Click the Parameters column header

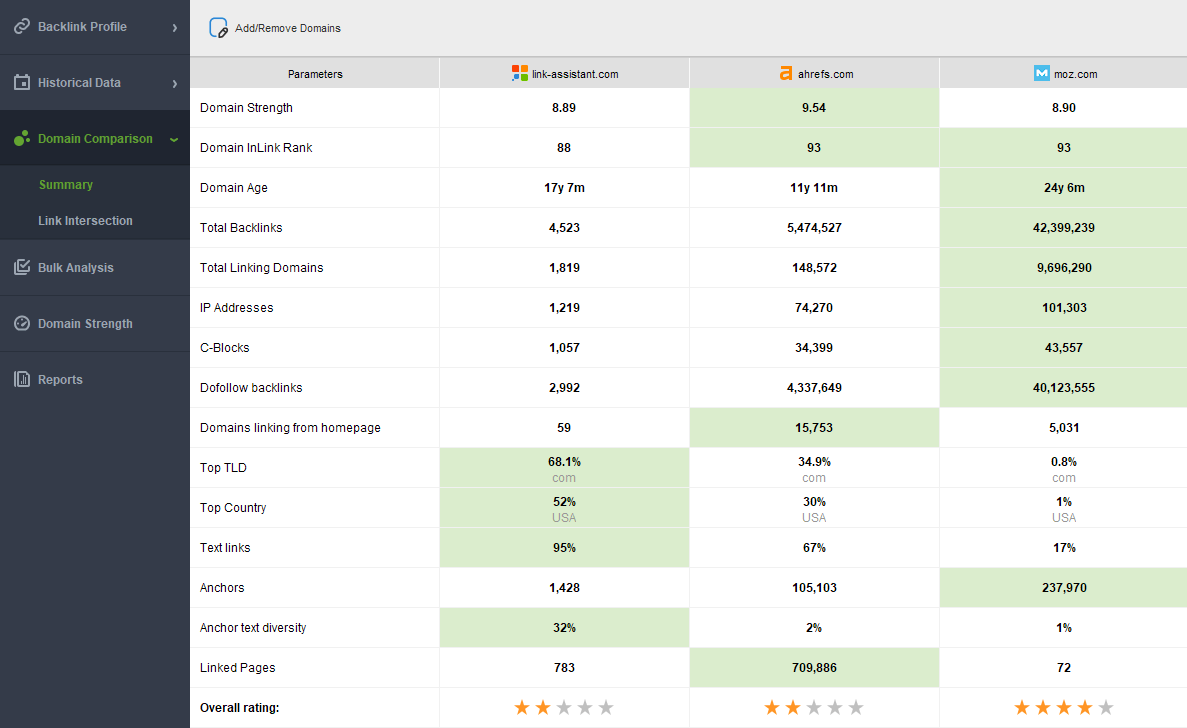315,74
